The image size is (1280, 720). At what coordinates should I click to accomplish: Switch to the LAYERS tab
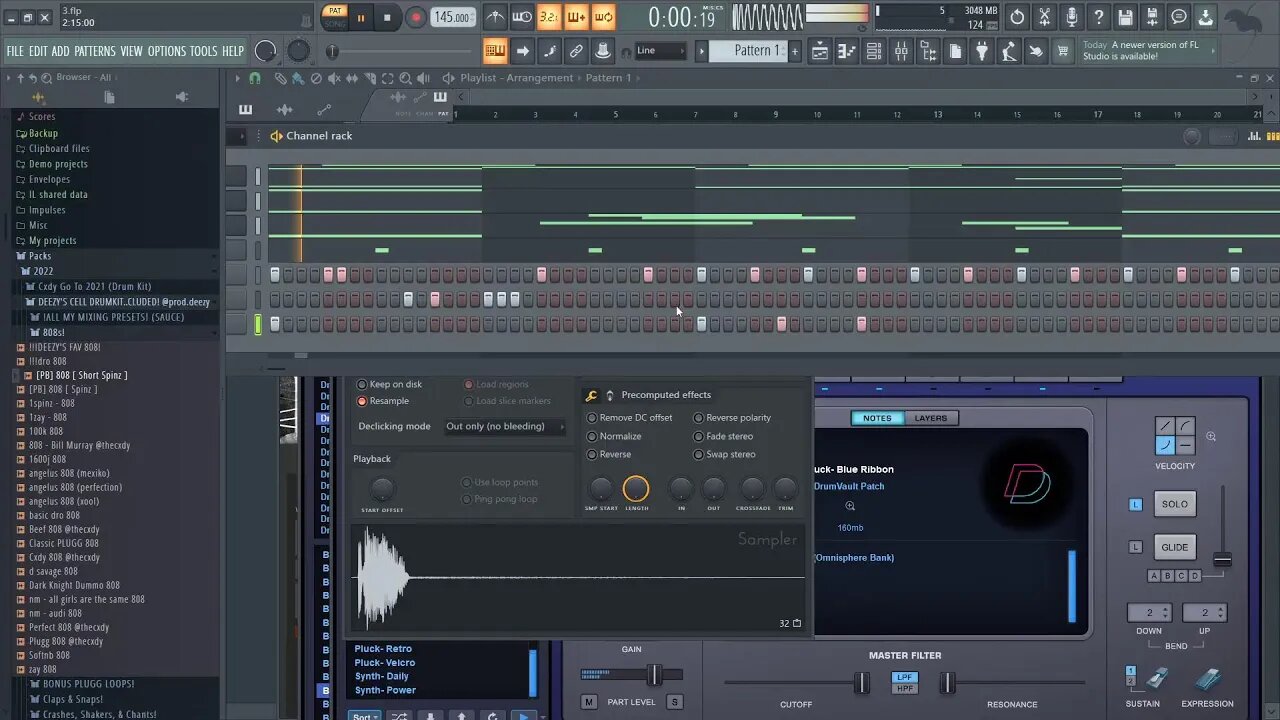(930, 418)
